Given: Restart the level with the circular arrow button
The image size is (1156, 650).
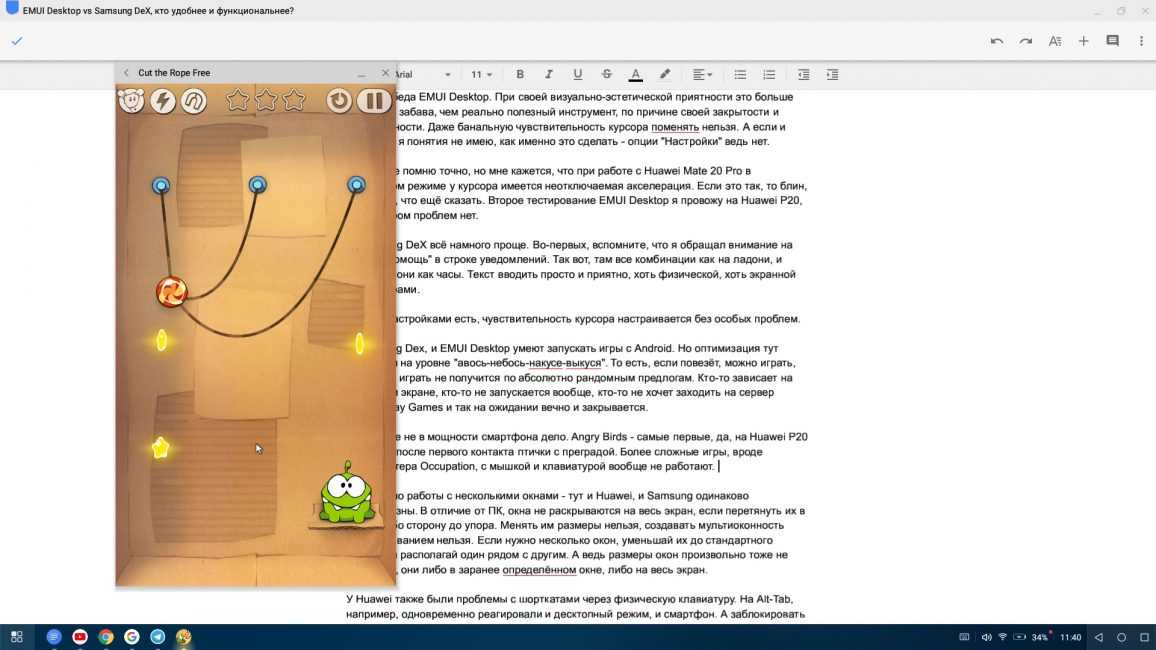Looking at the screenshot, I should click(339, 100).
